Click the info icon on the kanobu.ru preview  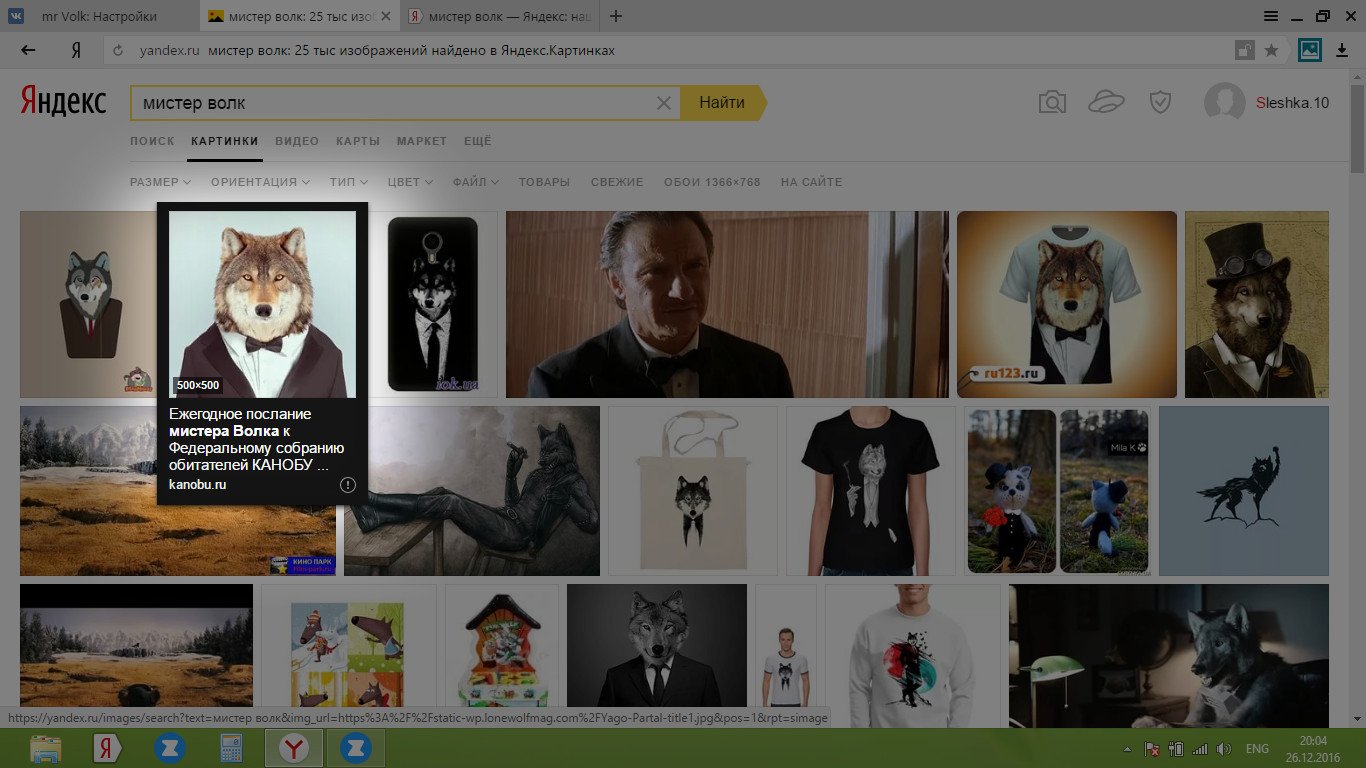click(347, 485)
